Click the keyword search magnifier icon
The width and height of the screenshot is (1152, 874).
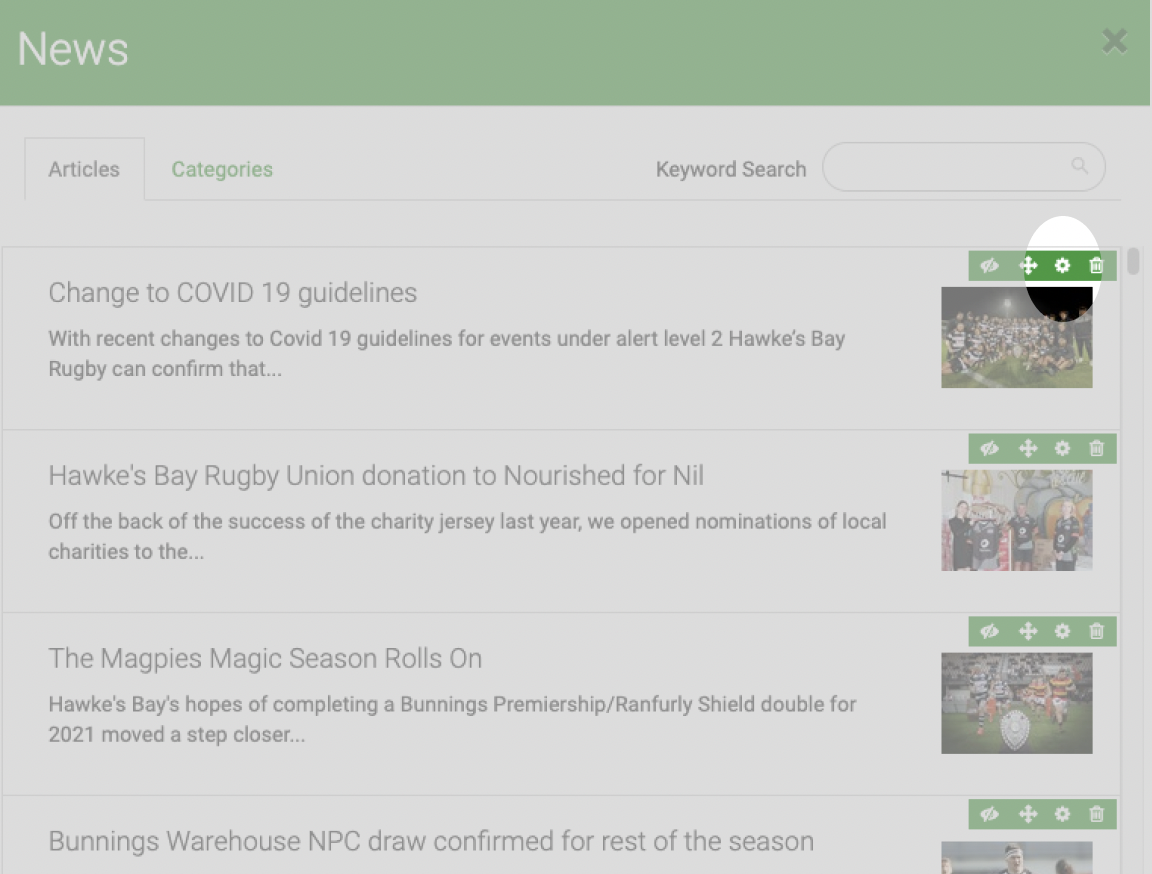(1079, 166)
